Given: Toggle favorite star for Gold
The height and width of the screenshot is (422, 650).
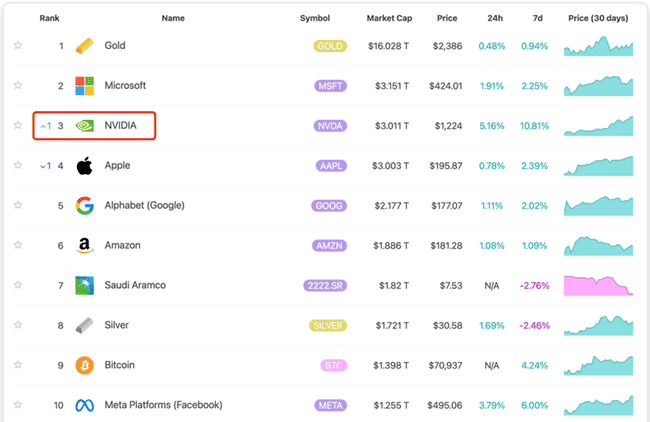Looking at the screenshot, I should tap(18, 46).
